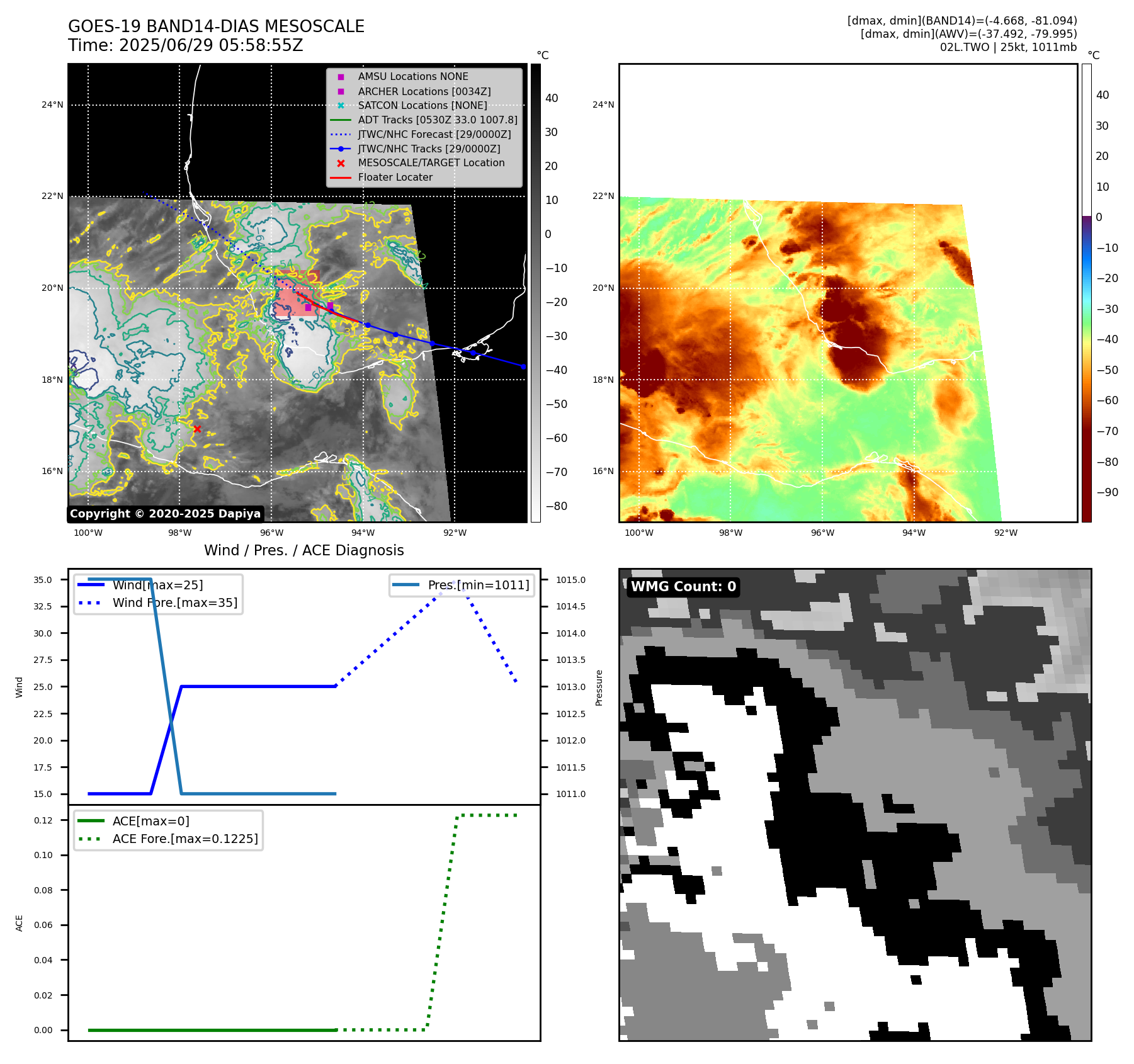Click the -90 tick on the right colorbar
This screenshot has width=1134, height=1064.
(1108, 492)
